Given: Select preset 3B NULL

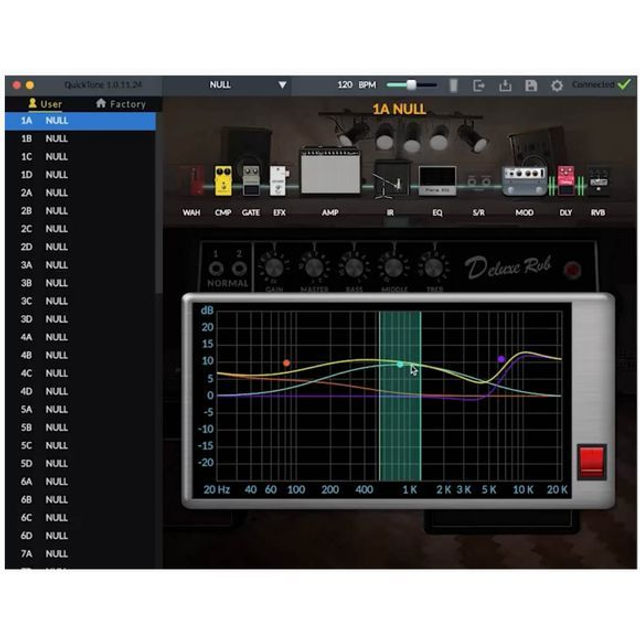Looking at the screenshot, I should pos(80,283).
